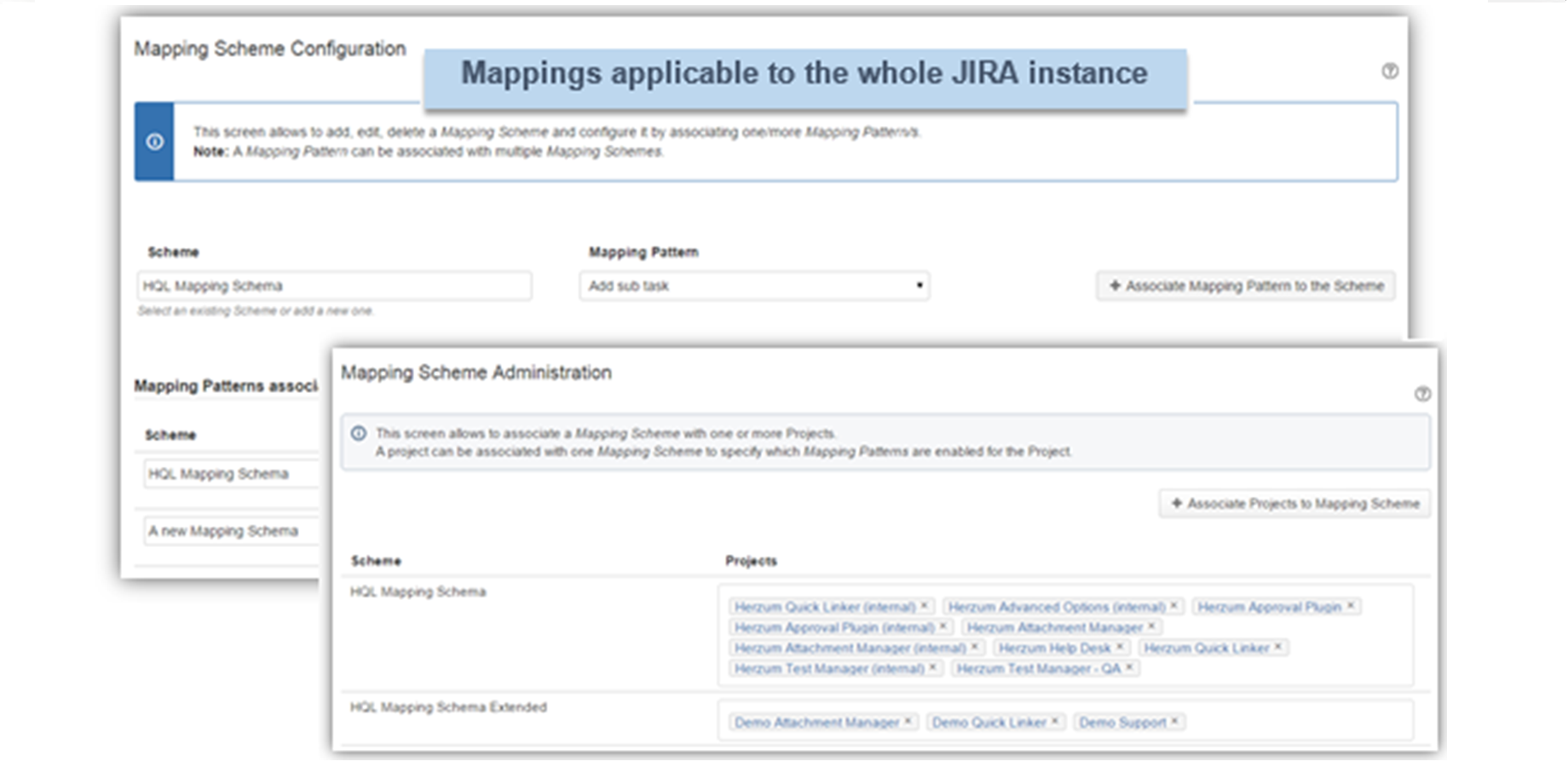The height and width of the screenshot is (767, 1568).
Task: Click HQL Mapping Schema row in Administration
Action: (418, 591)
